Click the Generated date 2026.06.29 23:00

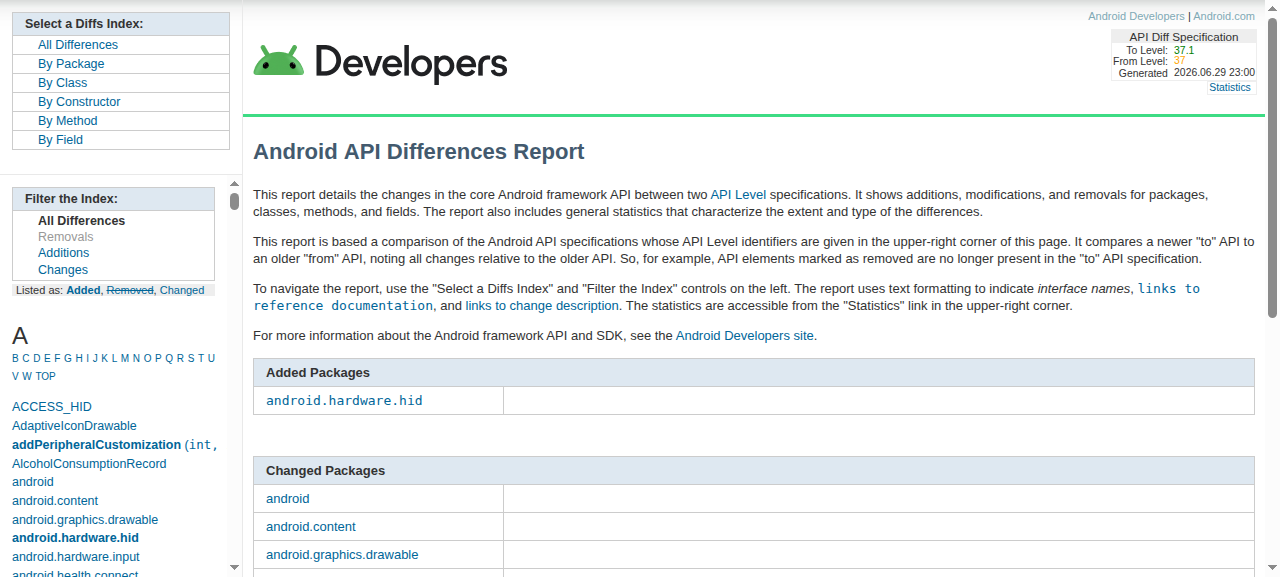tap(1214, 73)
